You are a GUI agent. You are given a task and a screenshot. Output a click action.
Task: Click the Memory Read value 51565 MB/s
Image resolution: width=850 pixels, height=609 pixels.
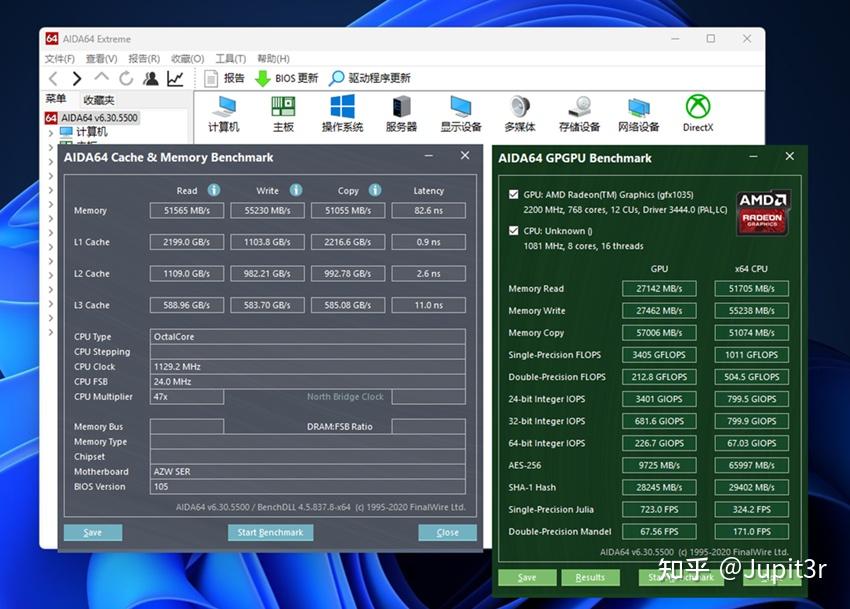click(x=186, y=210)
